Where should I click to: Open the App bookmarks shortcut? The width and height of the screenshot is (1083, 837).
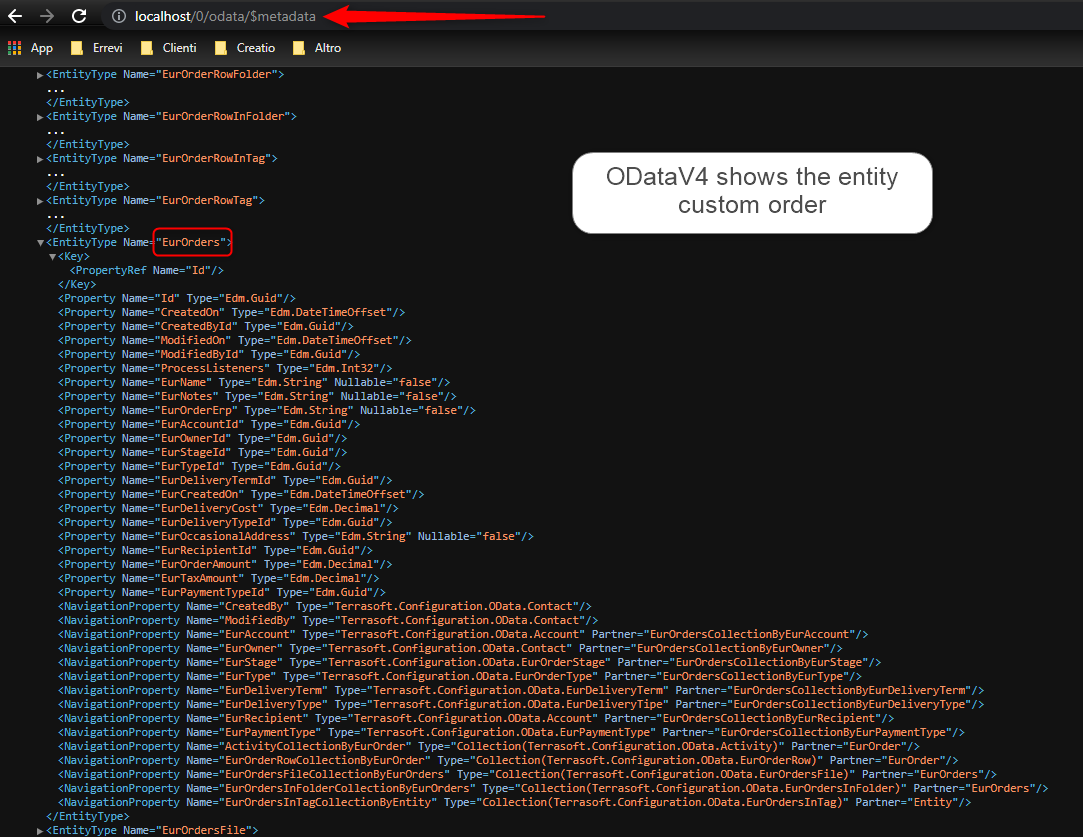30,48
